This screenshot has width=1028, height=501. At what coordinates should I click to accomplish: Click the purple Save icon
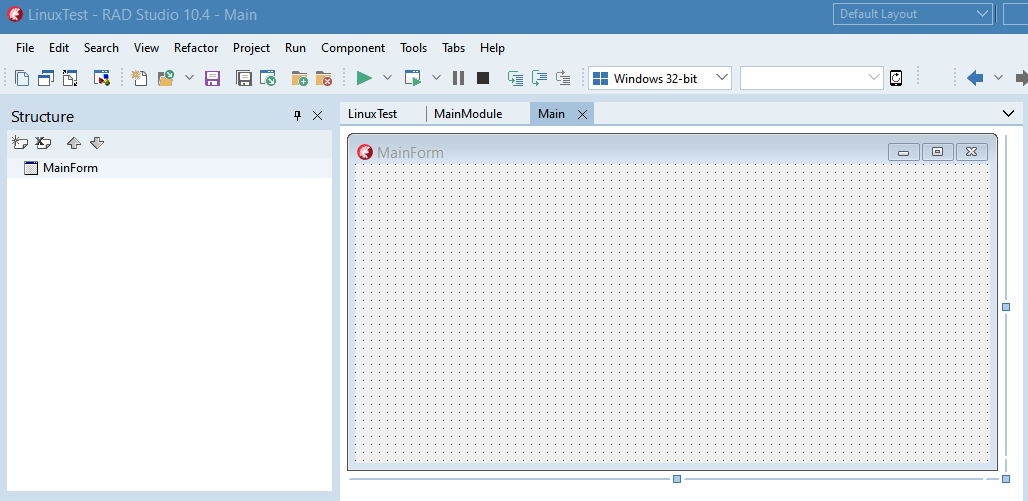pos(212,78)
